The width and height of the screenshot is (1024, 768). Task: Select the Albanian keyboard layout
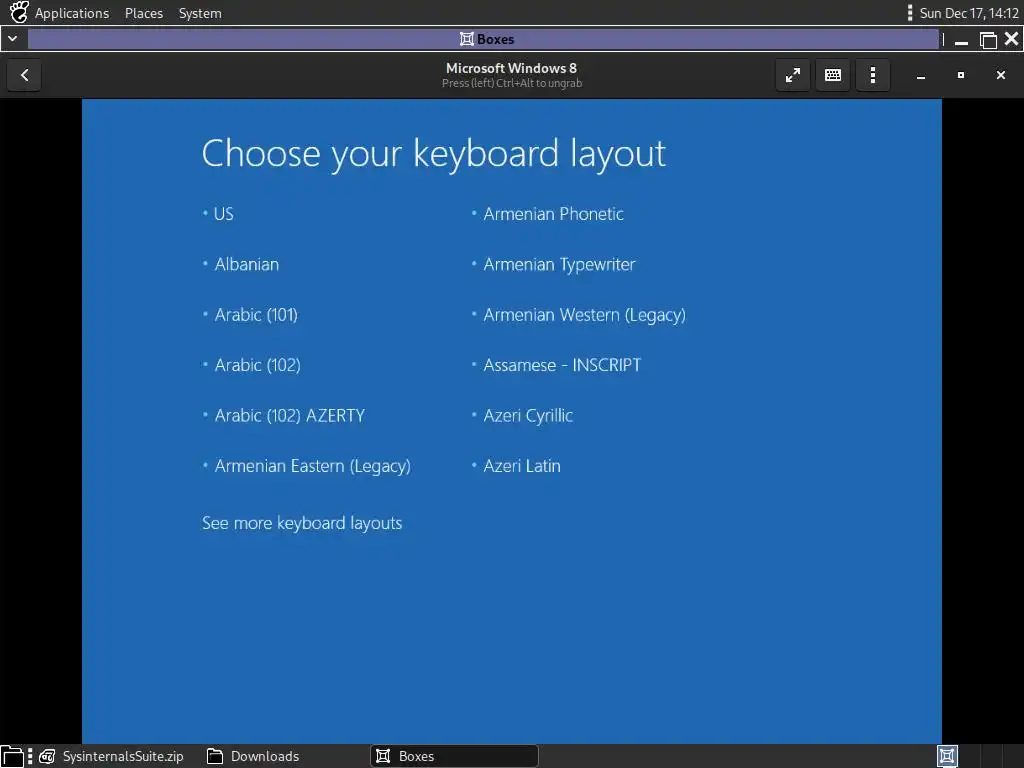point(246,264)
